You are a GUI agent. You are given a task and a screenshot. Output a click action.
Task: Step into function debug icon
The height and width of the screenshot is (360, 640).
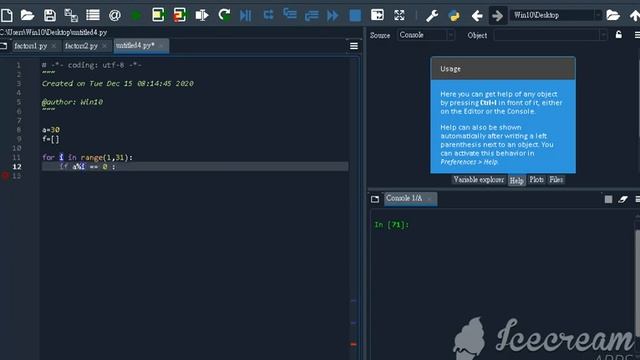(x=290, y=14)
